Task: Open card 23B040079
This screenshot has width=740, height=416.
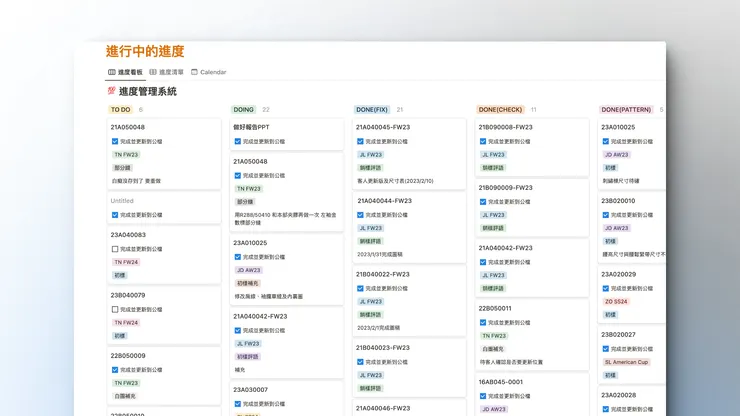Action: (x=164, y=315)
